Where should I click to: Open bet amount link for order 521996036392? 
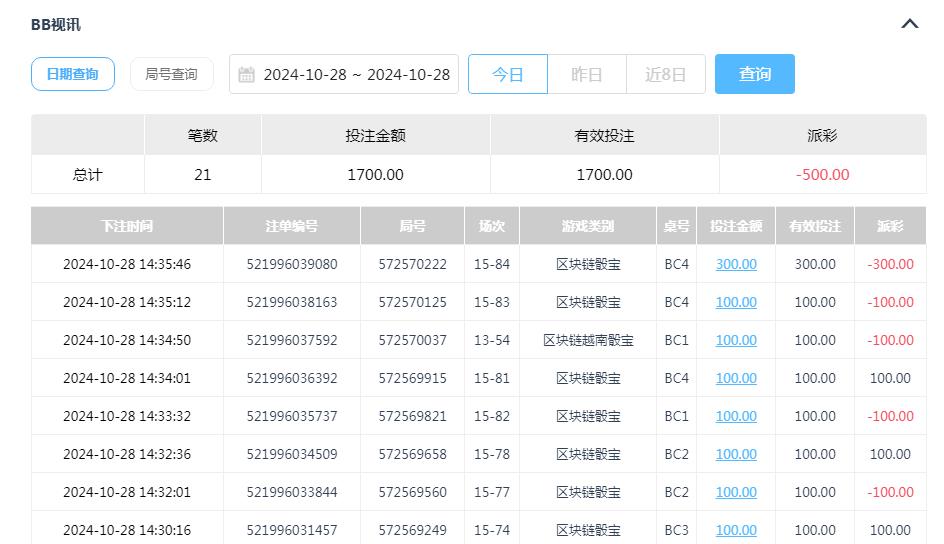tap(736, 378)
